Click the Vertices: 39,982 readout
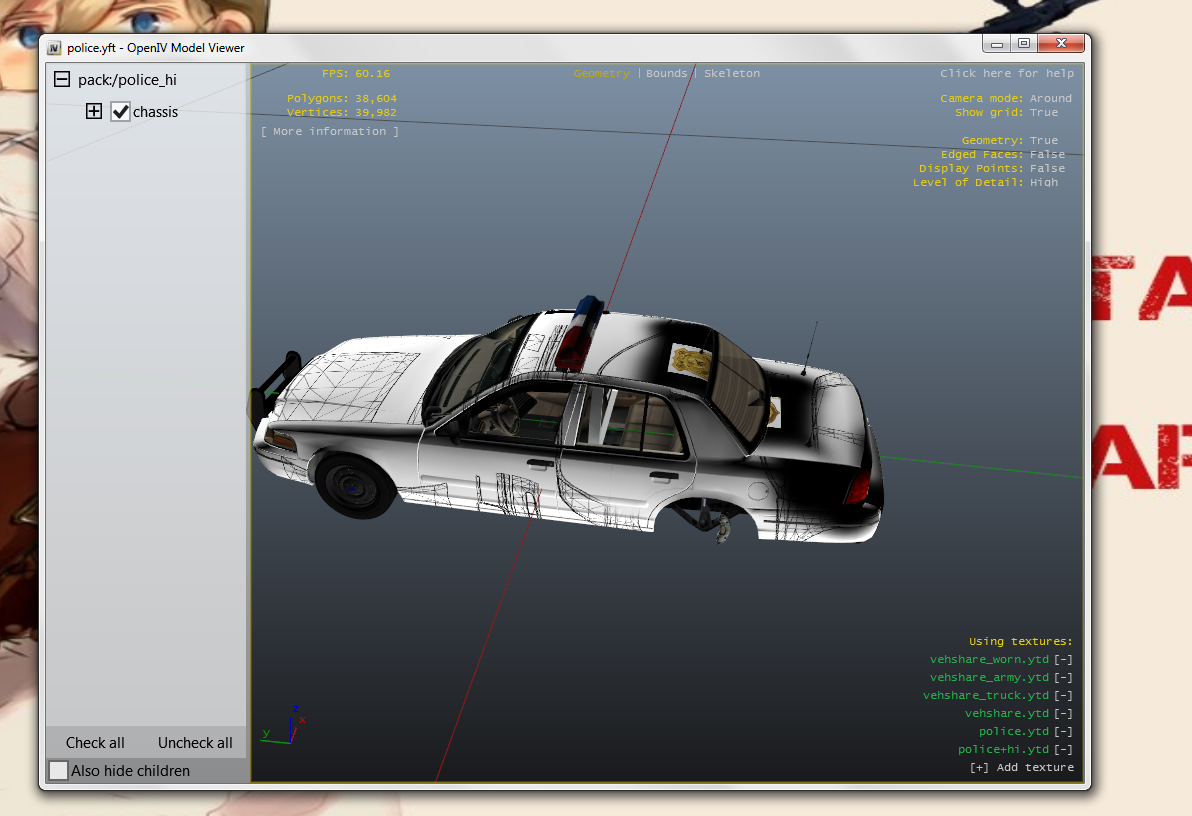1192x816 pixels. [341, 112]
